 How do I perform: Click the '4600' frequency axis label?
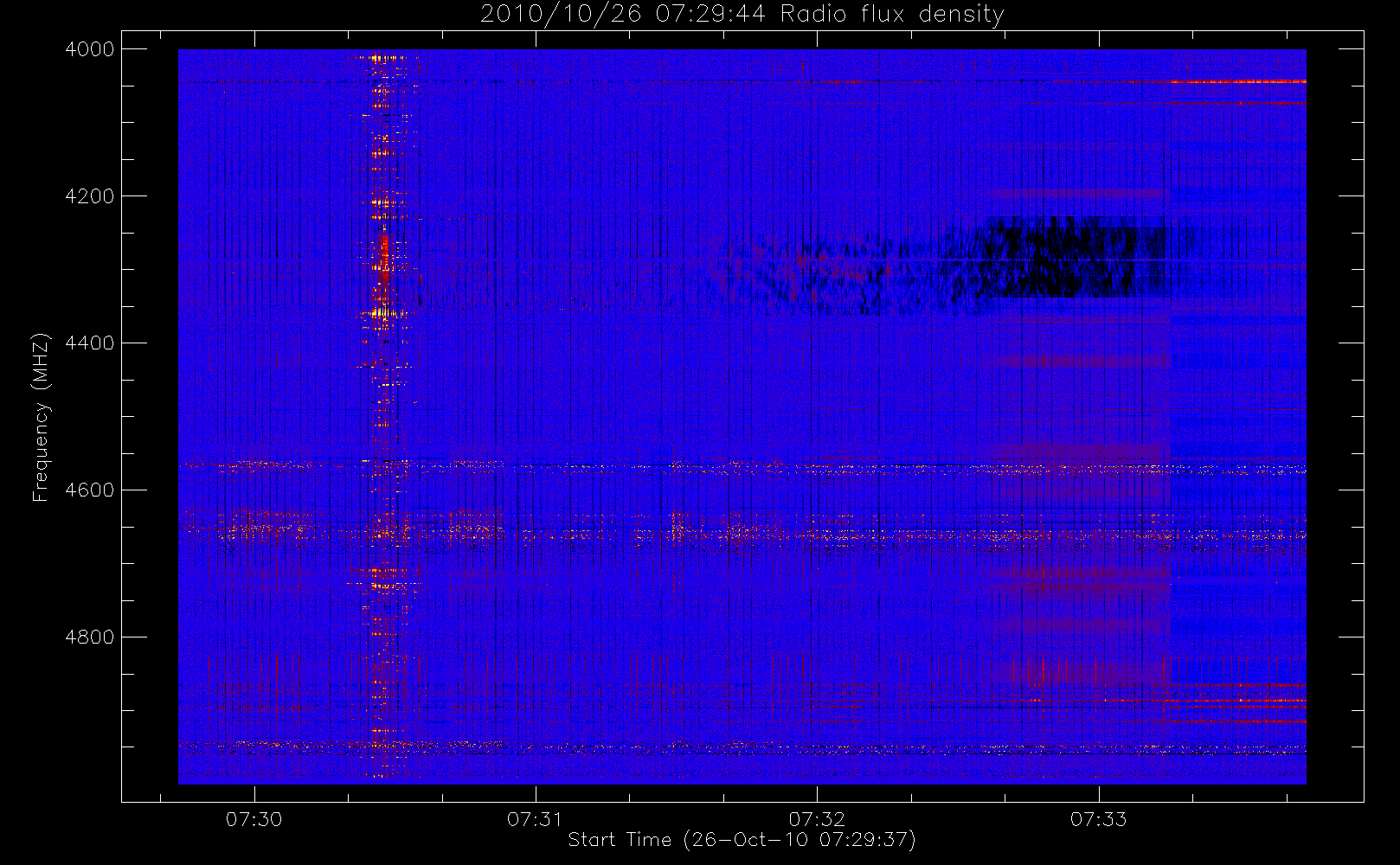(x=90, y=490)
